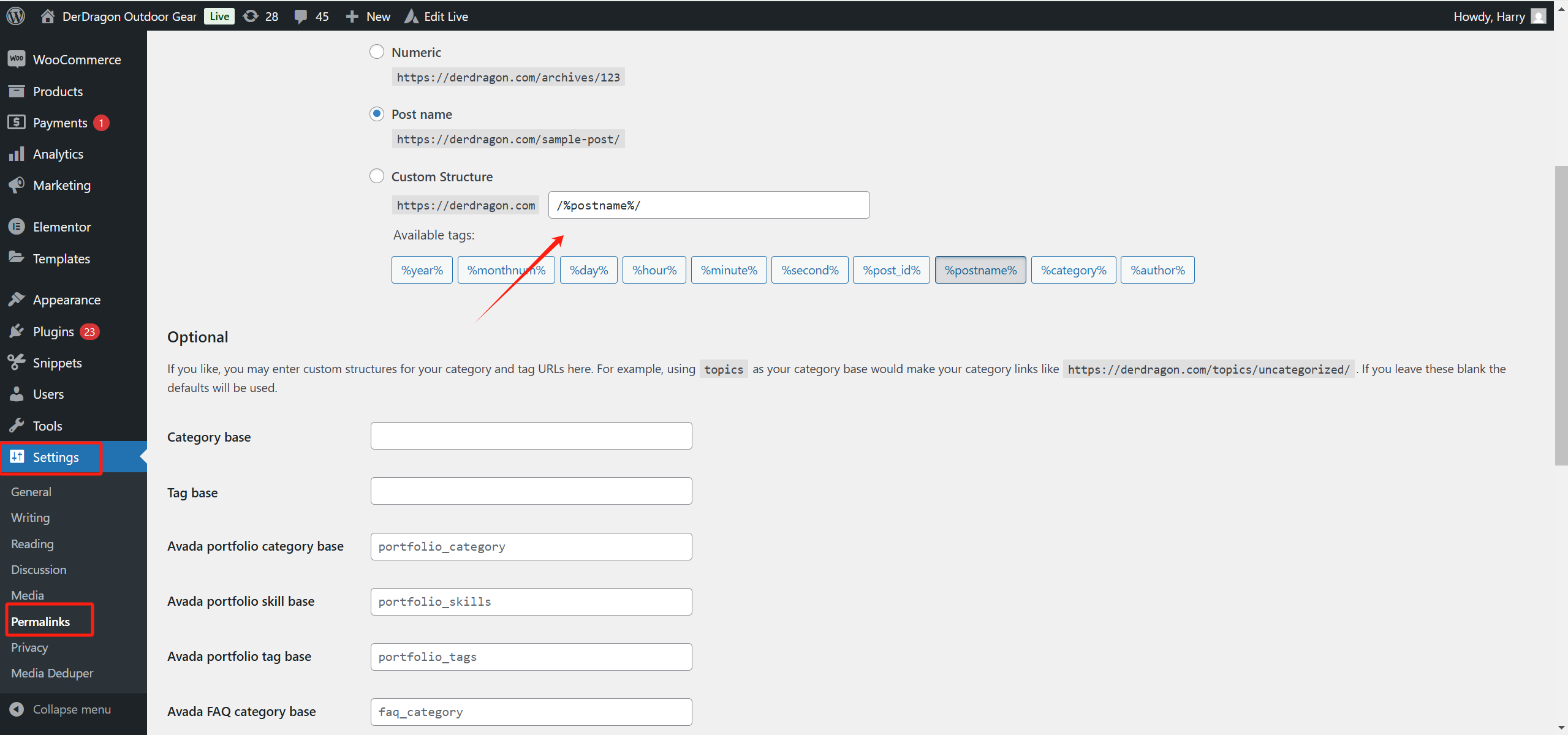This screenshot has width=1568, height=735.
Task: Click the Collapse menu arrow icon
Action: tap(17, 709)
